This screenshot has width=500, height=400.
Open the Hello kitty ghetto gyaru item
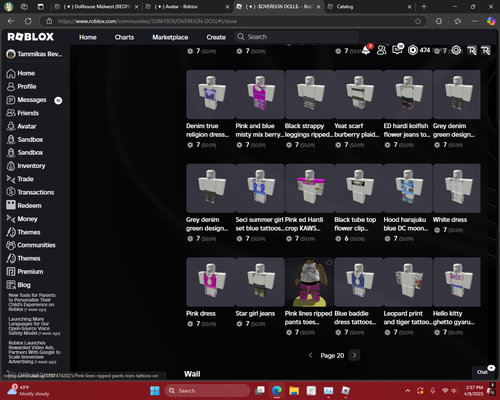tap(457, 282)
